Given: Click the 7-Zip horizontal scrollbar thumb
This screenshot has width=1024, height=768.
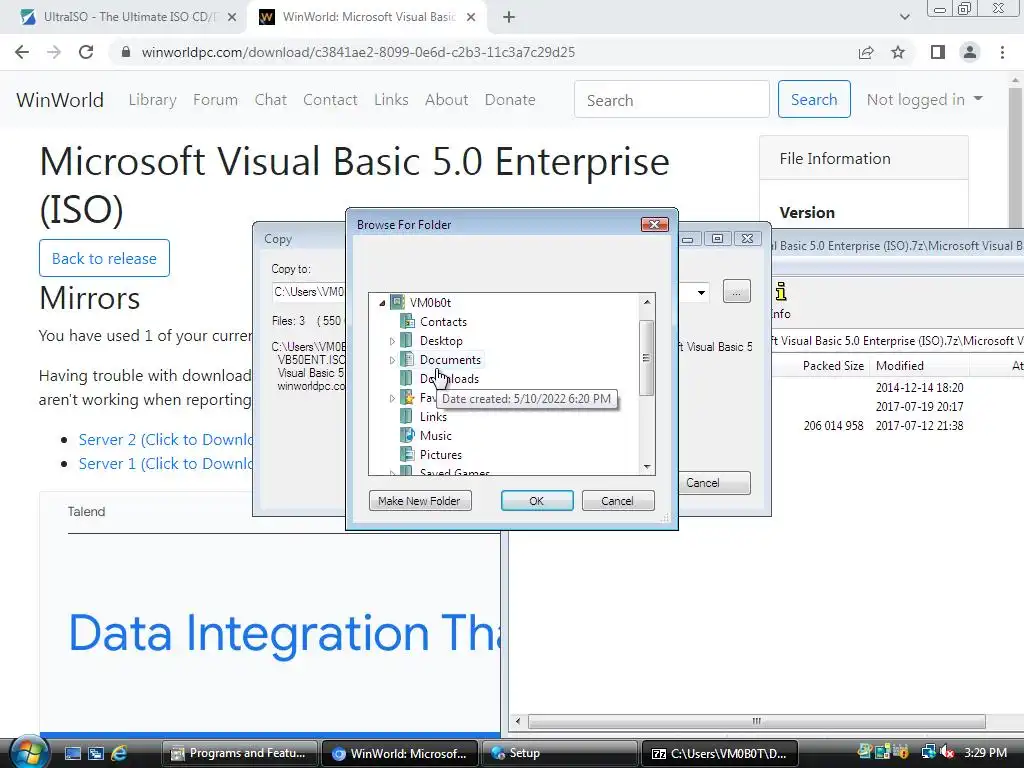Looking at the screenshot, I should [x=756, y=721].
